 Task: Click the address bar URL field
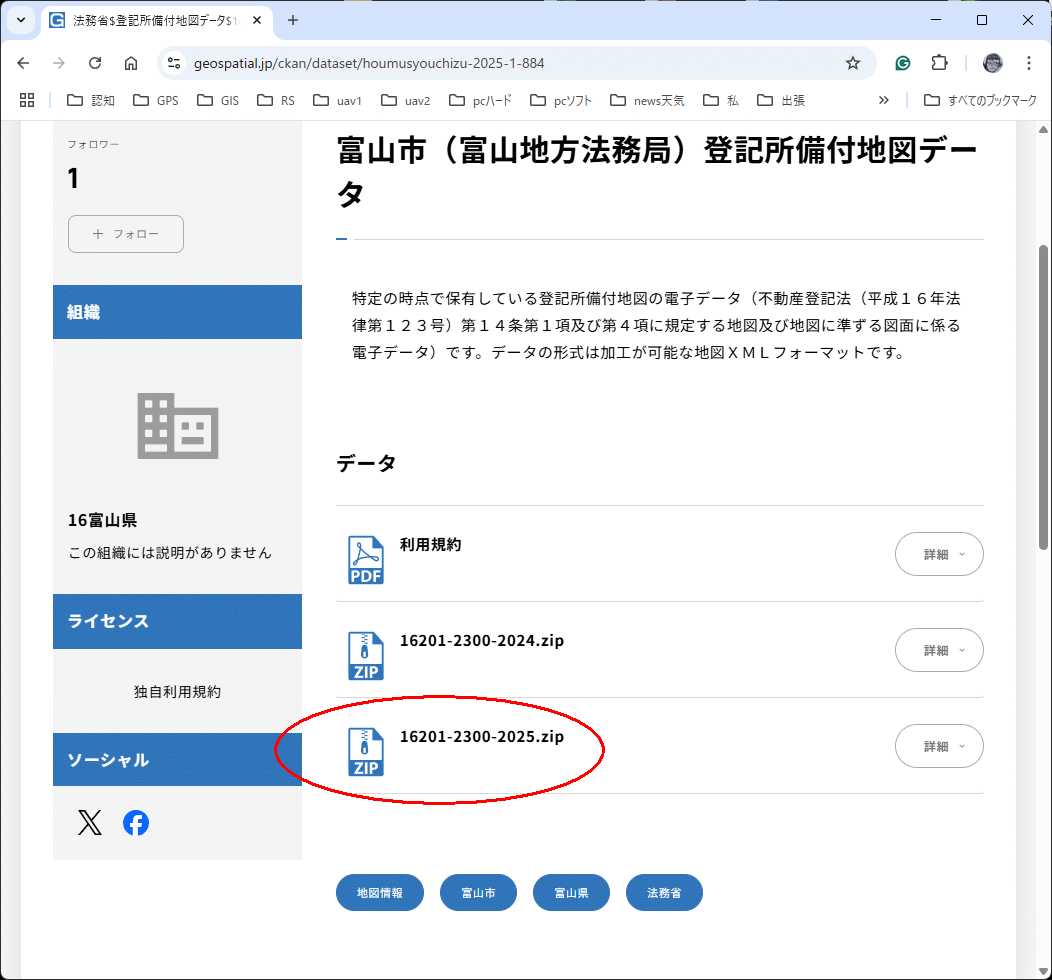coord(500,63)
